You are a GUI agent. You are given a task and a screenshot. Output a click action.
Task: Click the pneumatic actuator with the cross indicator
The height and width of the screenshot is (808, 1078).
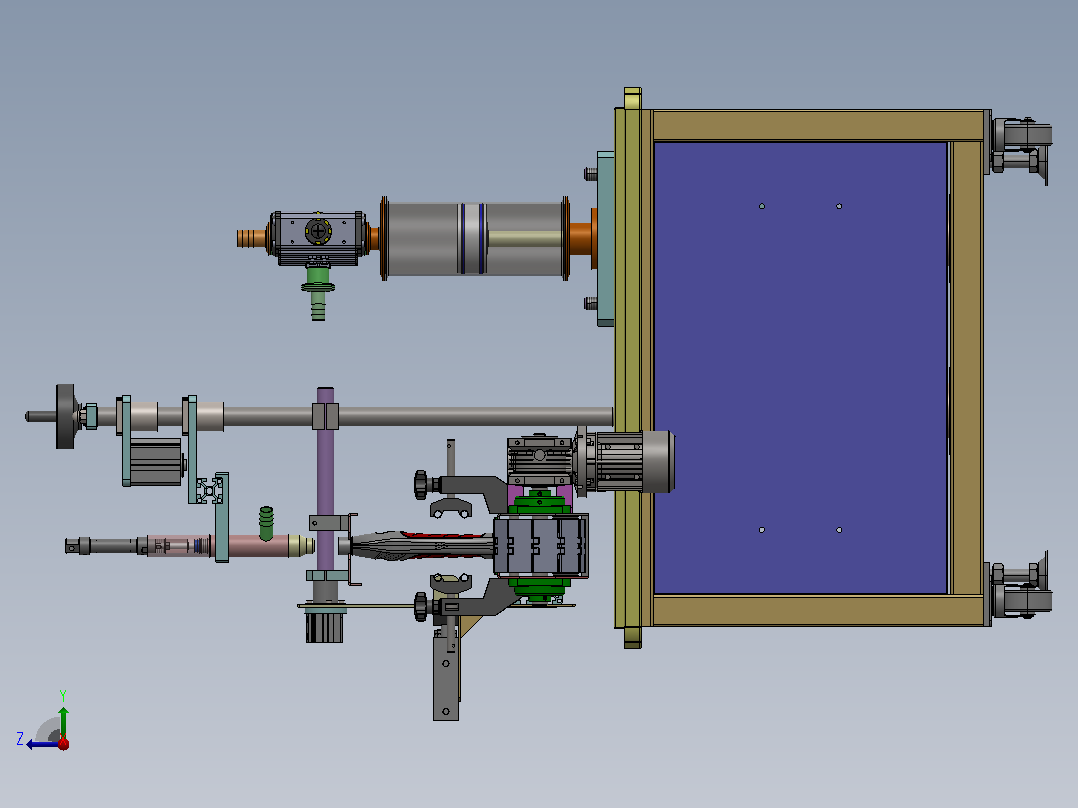click(x=318, y=238)
